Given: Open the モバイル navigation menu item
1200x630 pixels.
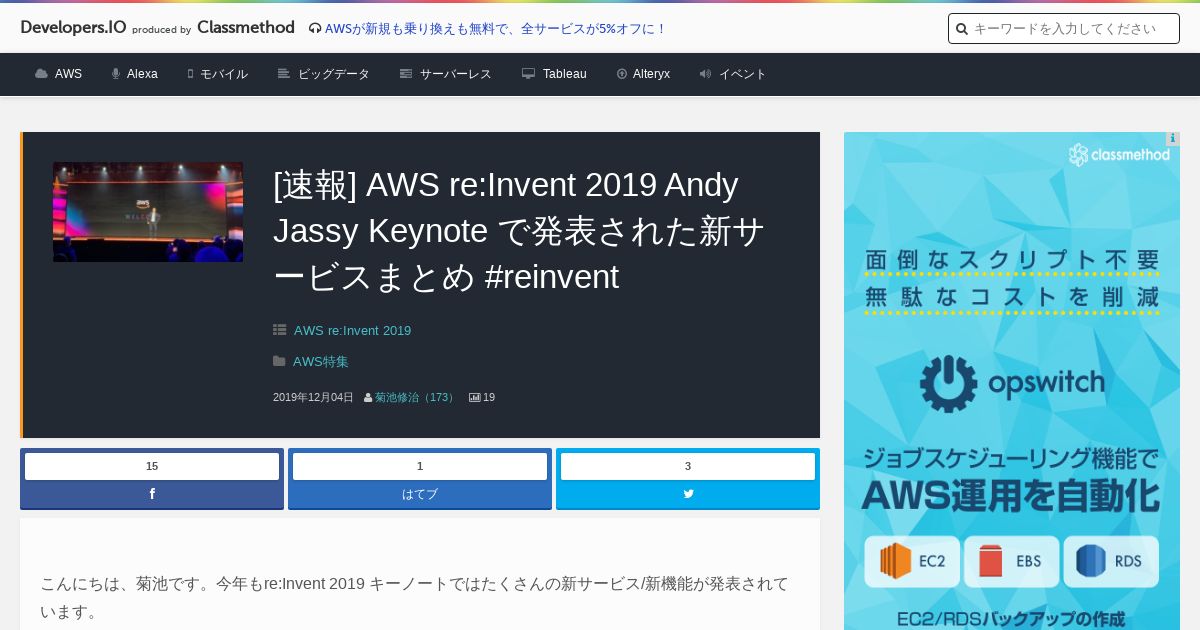Looking at the screenshot, I should click(224, 74).
